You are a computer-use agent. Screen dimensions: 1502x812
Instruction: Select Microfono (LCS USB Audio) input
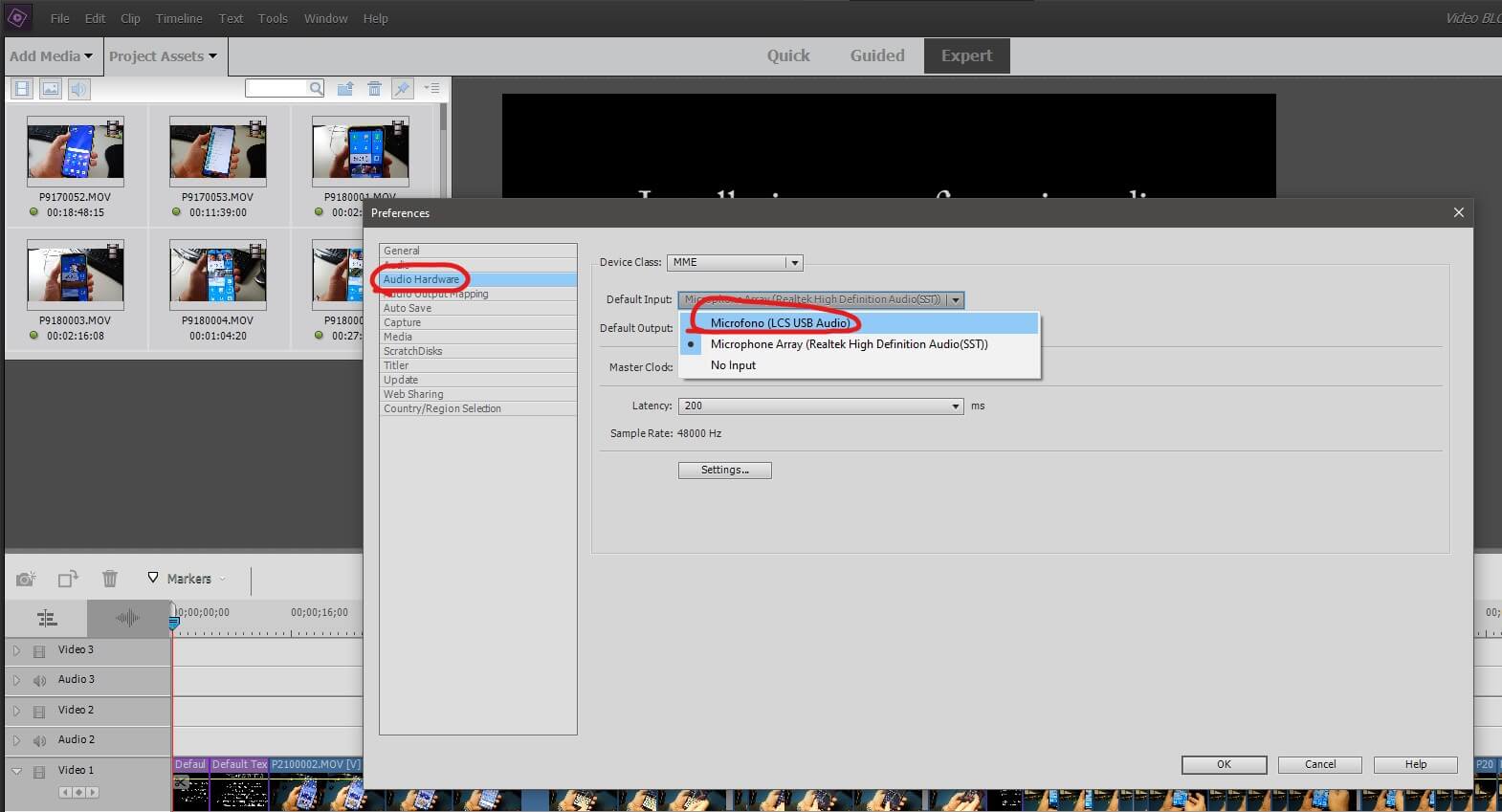[780, 323]
